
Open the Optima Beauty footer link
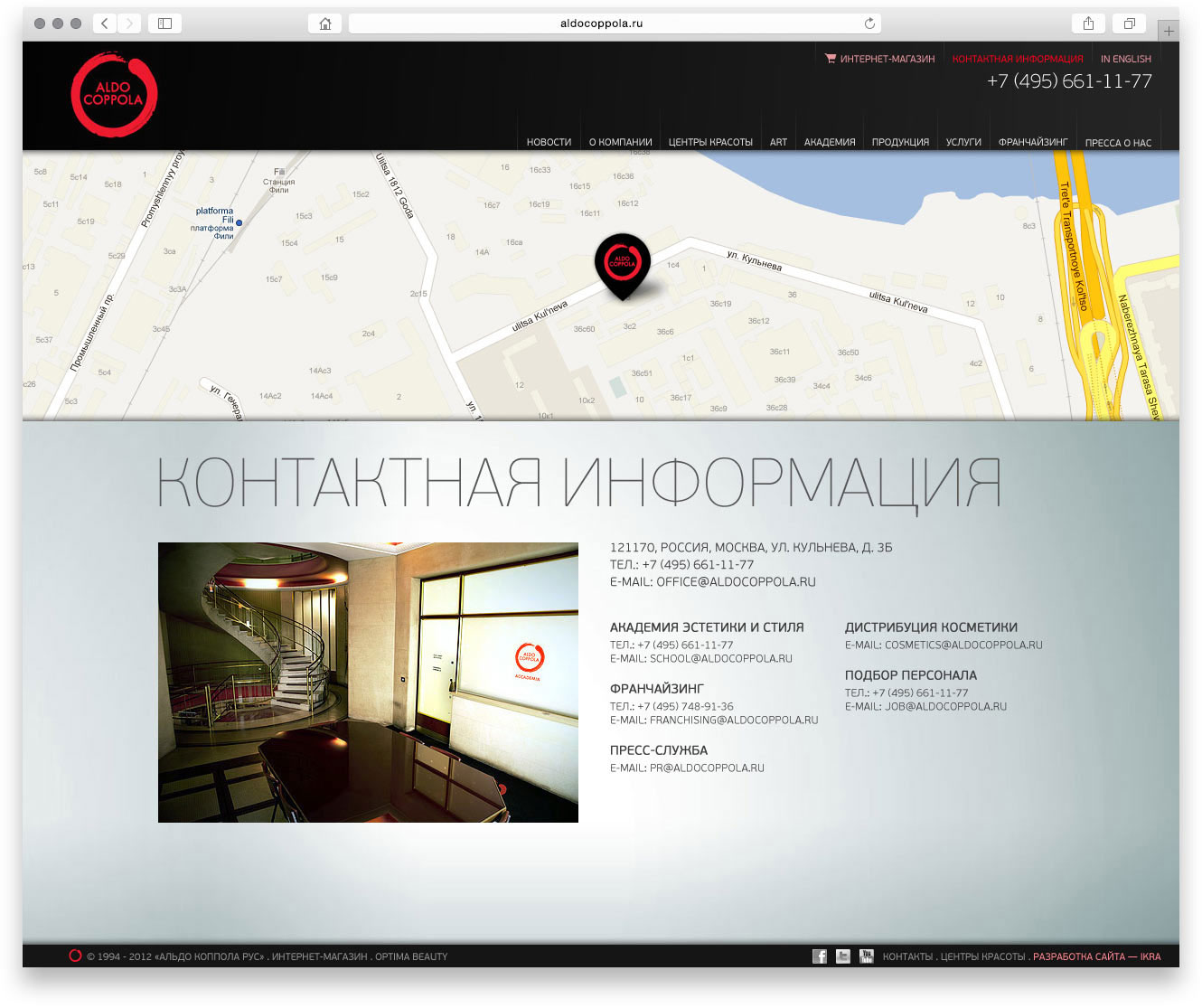click(411, 956)
